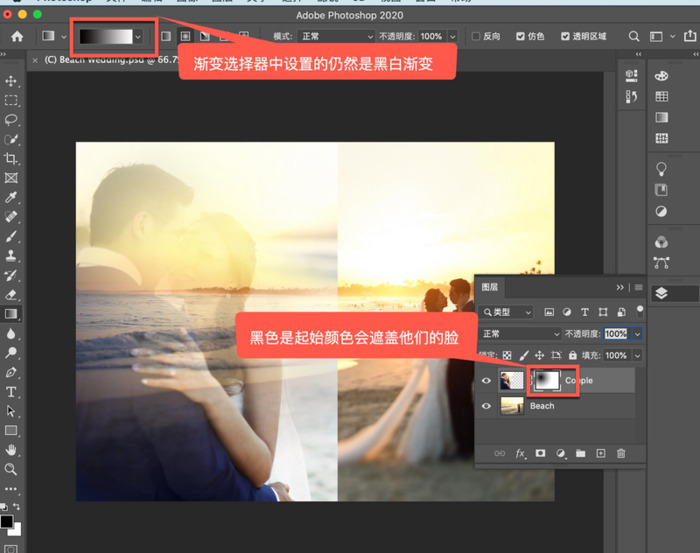Toggle layer filtering on or off

pos(640,312)
